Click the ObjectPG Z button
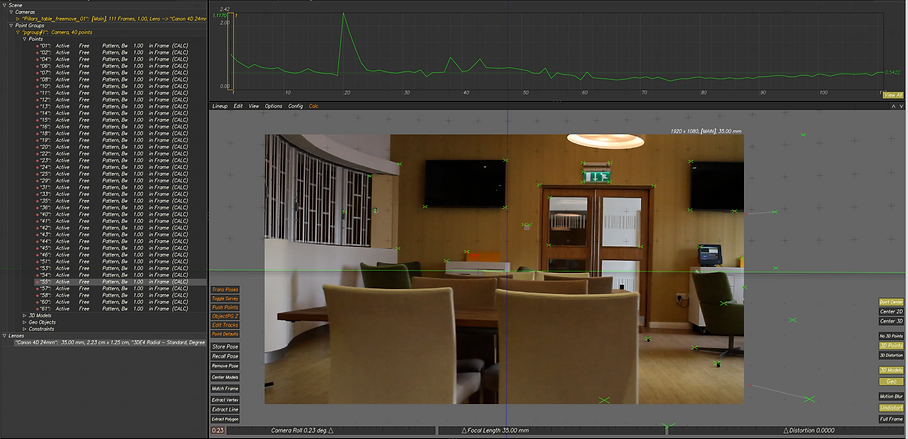The image size is (908, 439). [225, 316]
